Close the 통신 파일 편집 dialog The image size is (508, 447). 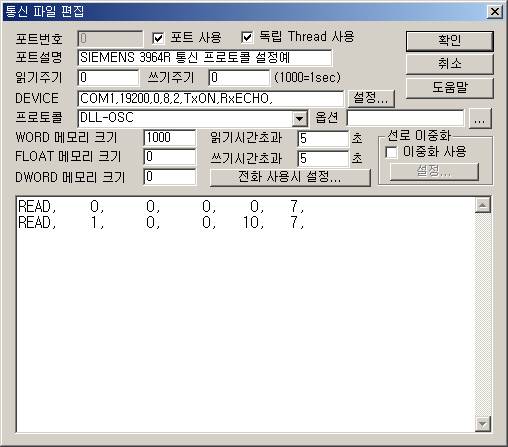(495, 12)
